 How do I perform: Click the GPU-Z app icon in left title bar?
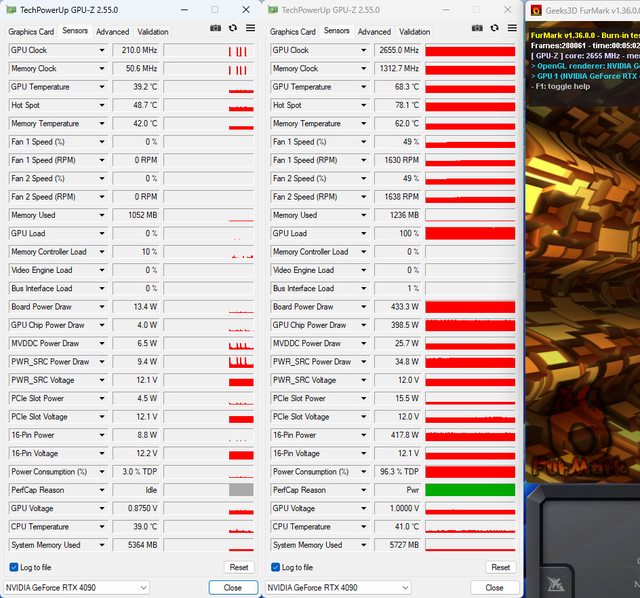tap(10, 10)
